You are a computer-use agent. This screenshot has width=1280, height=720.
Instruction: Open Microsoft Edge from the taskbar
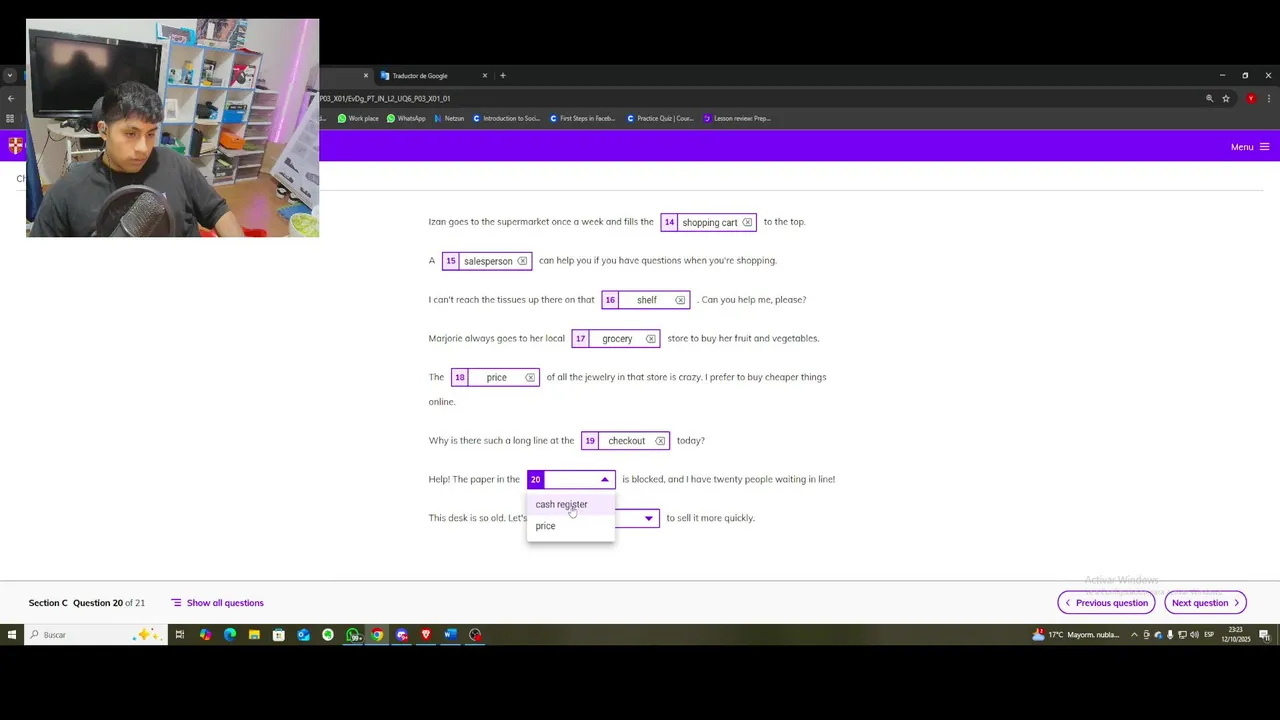point(230,635)
